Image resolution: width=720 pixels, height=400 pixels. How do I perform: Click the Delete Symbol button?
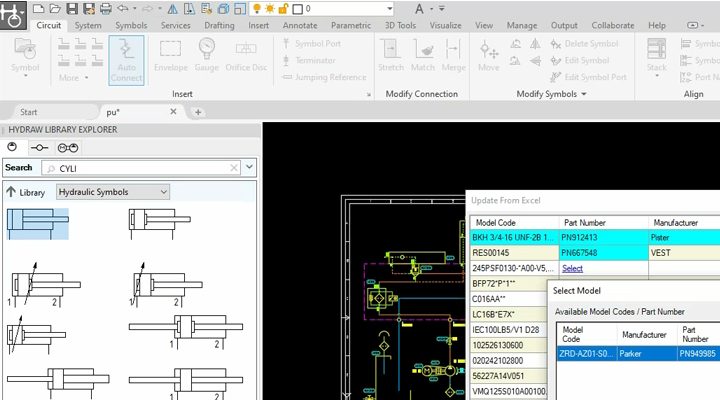(x=584, y=44)
